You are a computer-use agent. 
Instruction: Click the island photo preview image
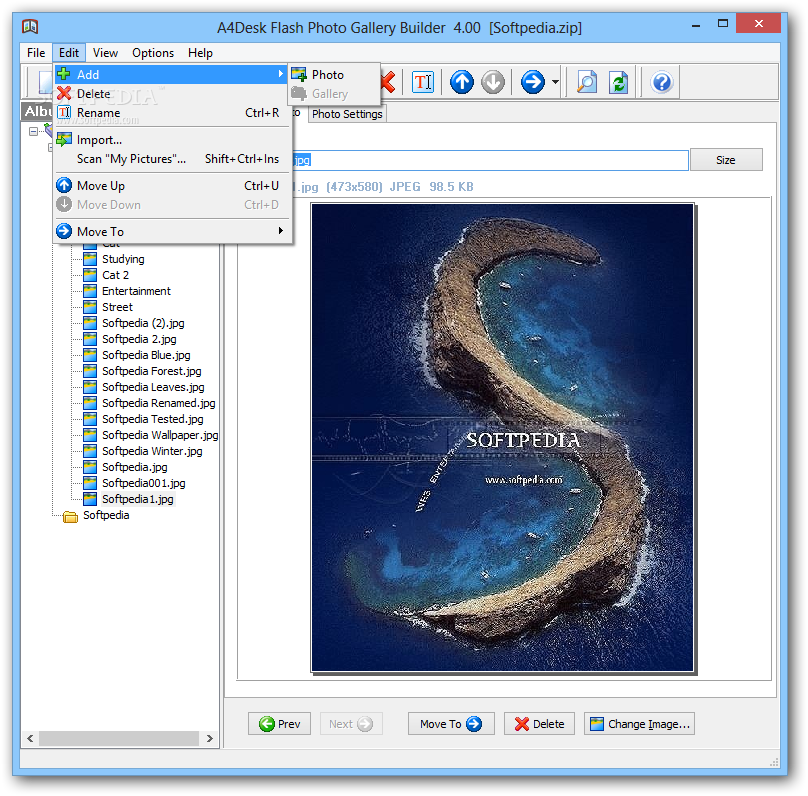pos(502,437)
